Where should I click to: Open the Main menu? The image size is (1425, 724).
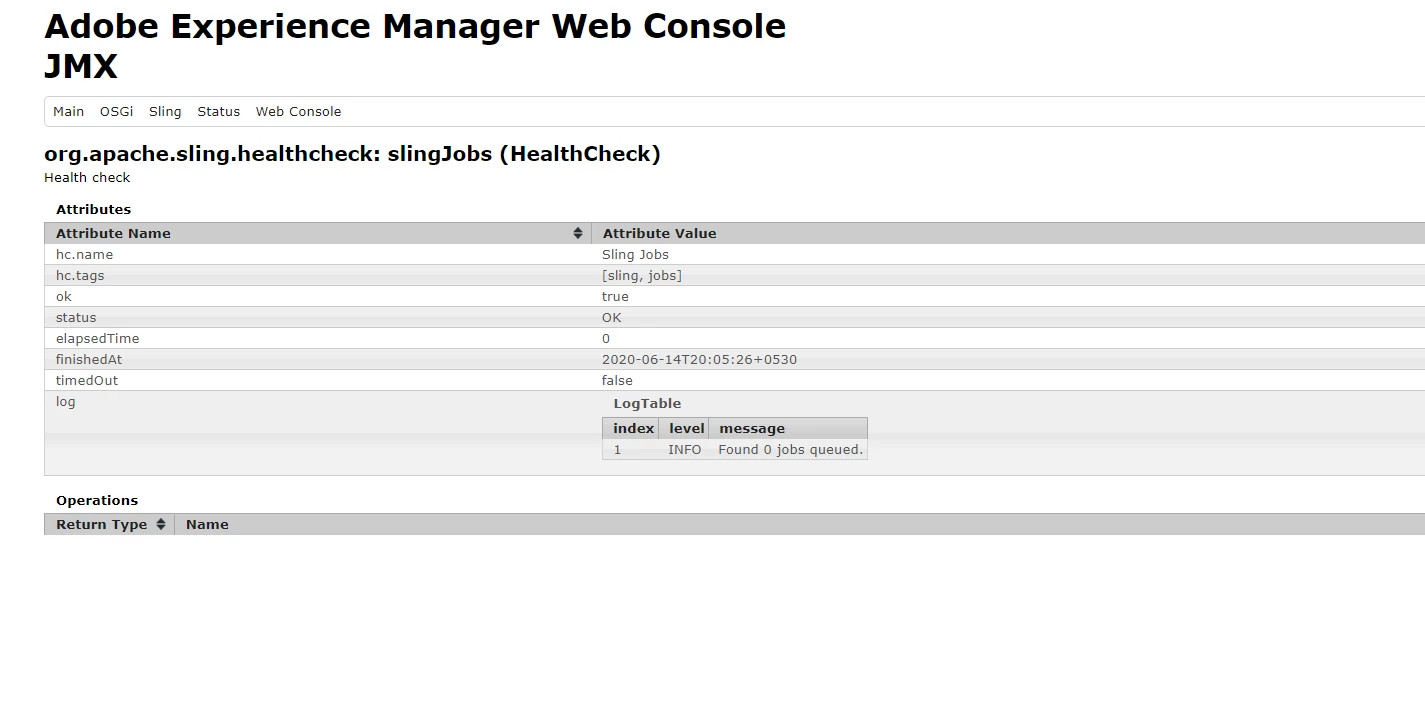(68, 112)
